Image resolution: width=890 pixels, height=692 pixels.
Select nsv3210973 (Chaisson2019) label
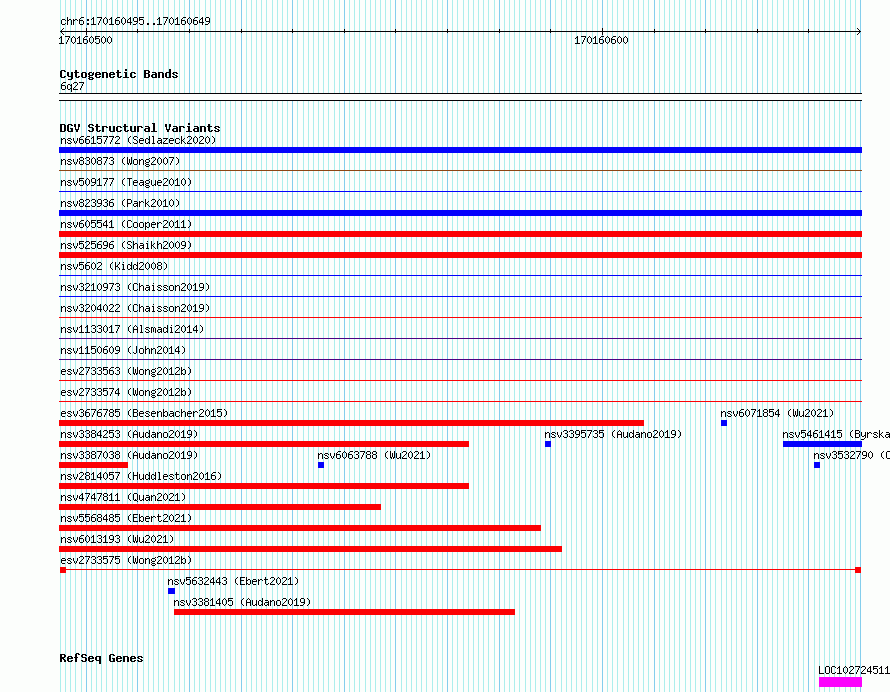point(135,287)
